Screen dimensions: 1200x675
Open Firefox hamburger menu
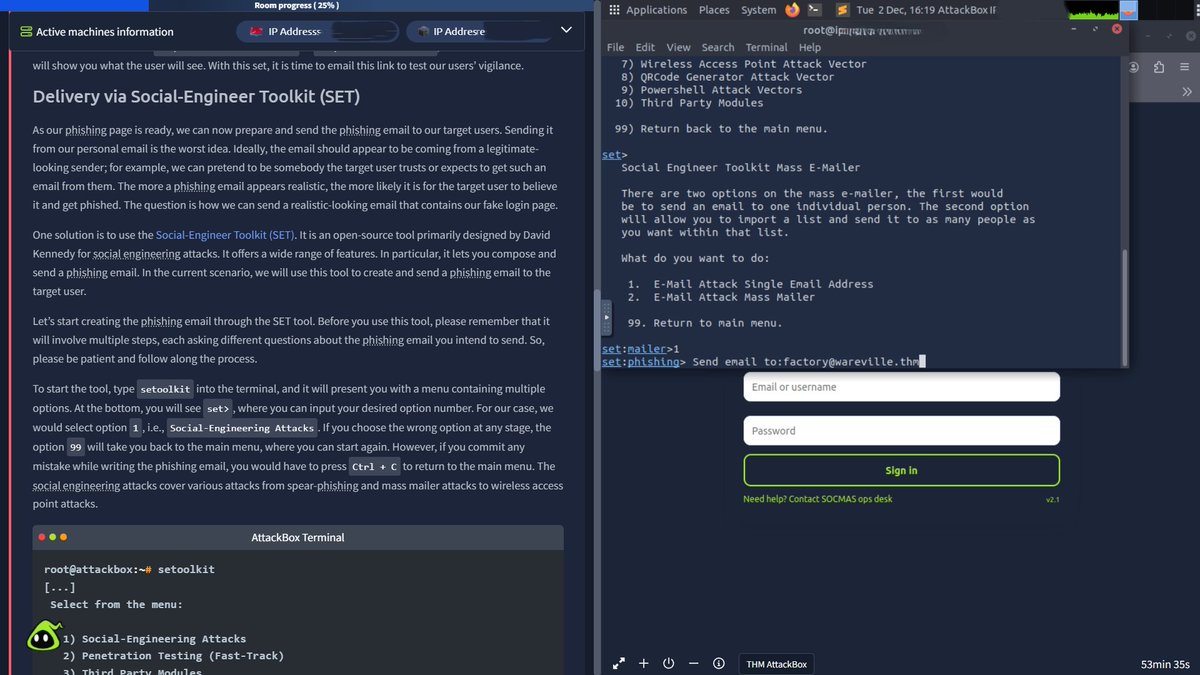click(x=1184, y=68)
